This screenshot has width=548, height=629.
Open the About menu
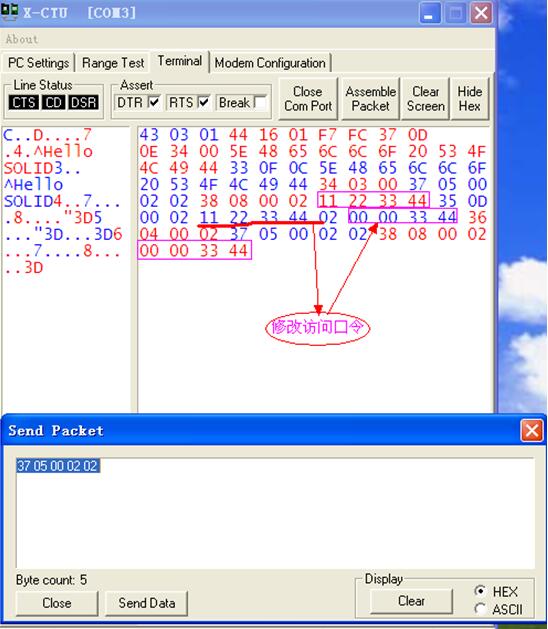point(22,39)
